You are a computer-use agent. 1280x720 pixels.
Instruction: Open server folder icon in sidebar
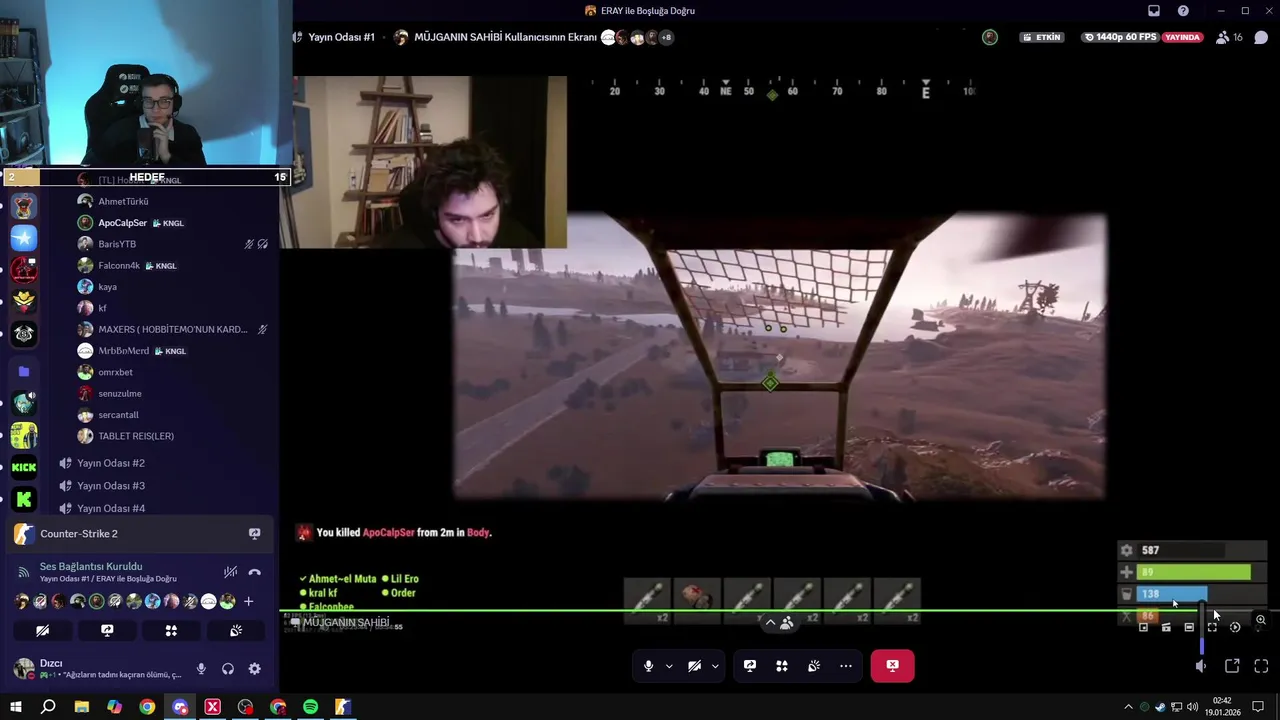click(x=24, y=372)
